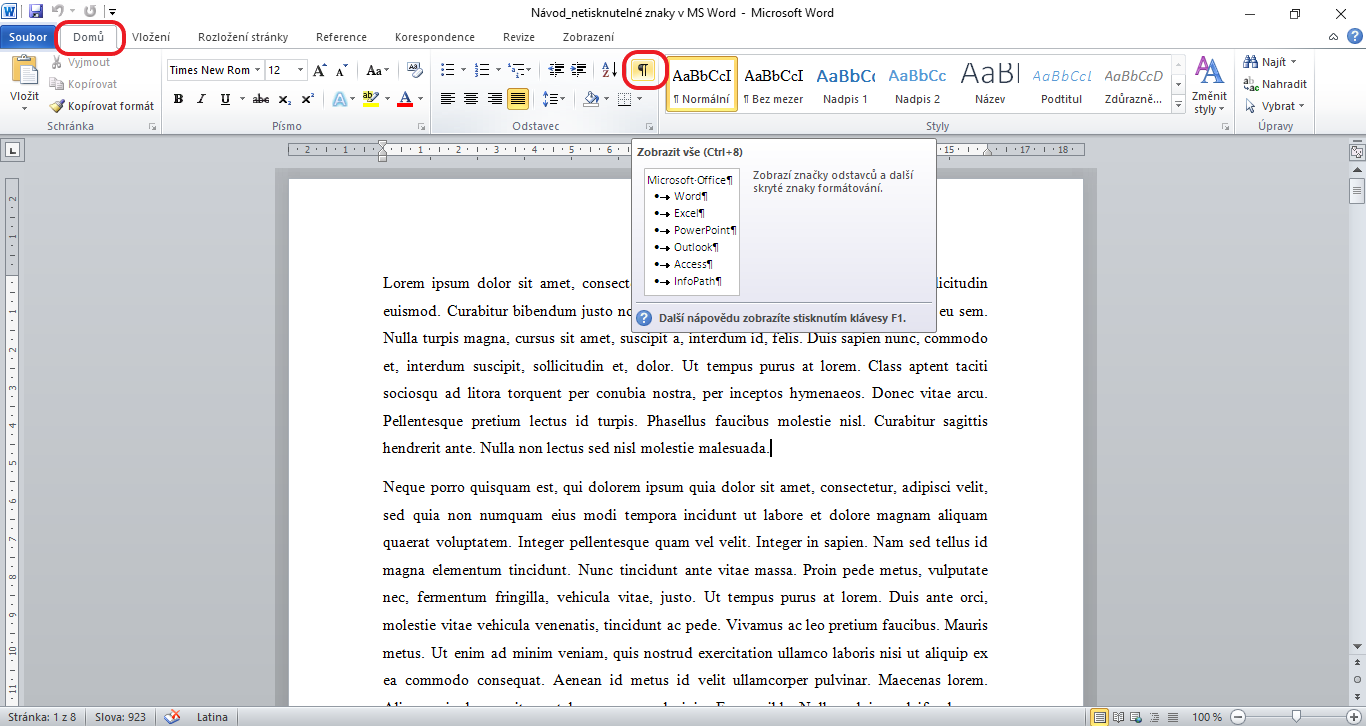Image resolution: width=1366 pixels, height=726 pixels.
Task: Apply the Nadpis 2 style
Action: pyautogui.click(x=918, y=84)
